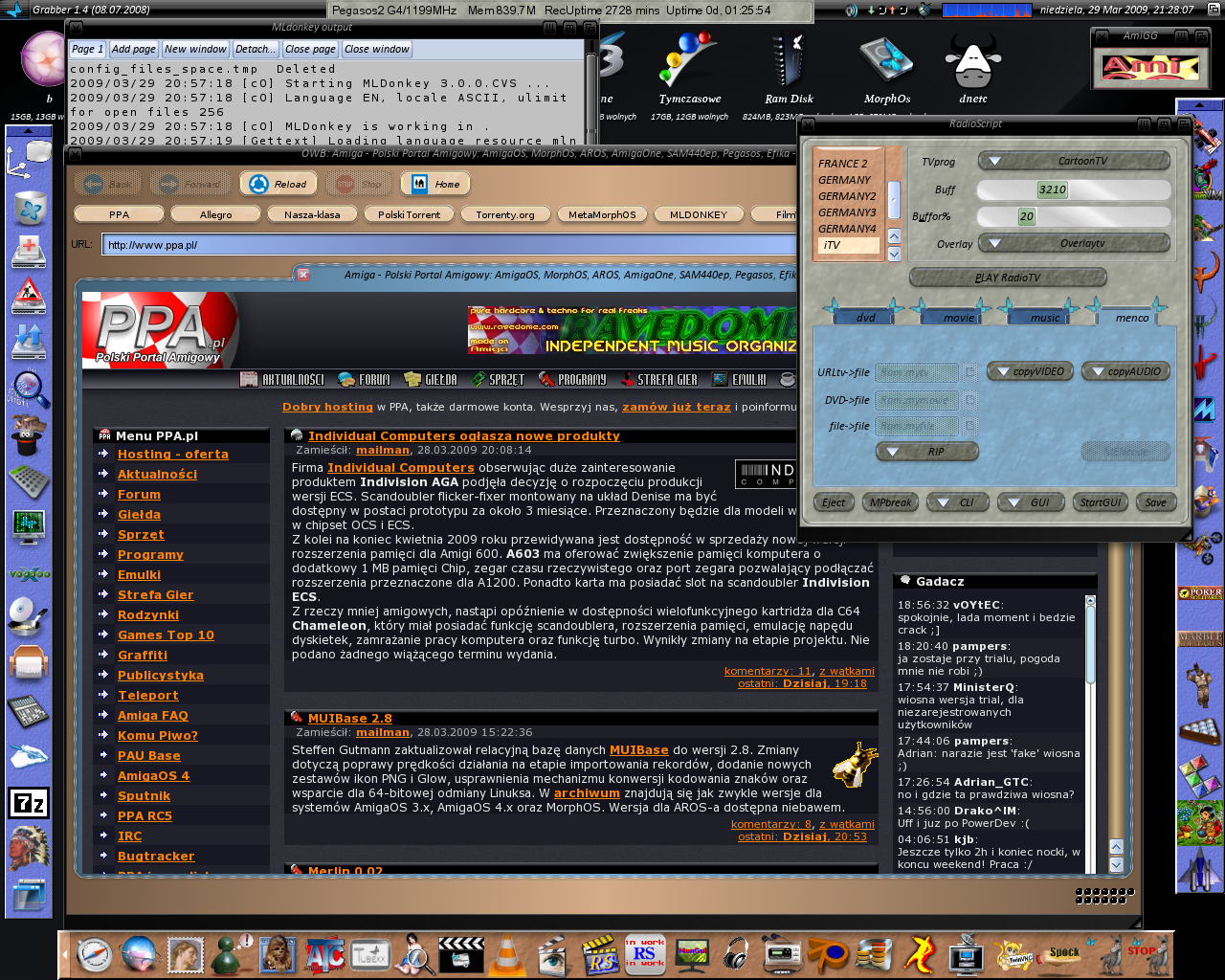This screenshot has width=1225, height=980.
Task: Open the CLI dropdown in RadioScript
Action: click(957, 502)
